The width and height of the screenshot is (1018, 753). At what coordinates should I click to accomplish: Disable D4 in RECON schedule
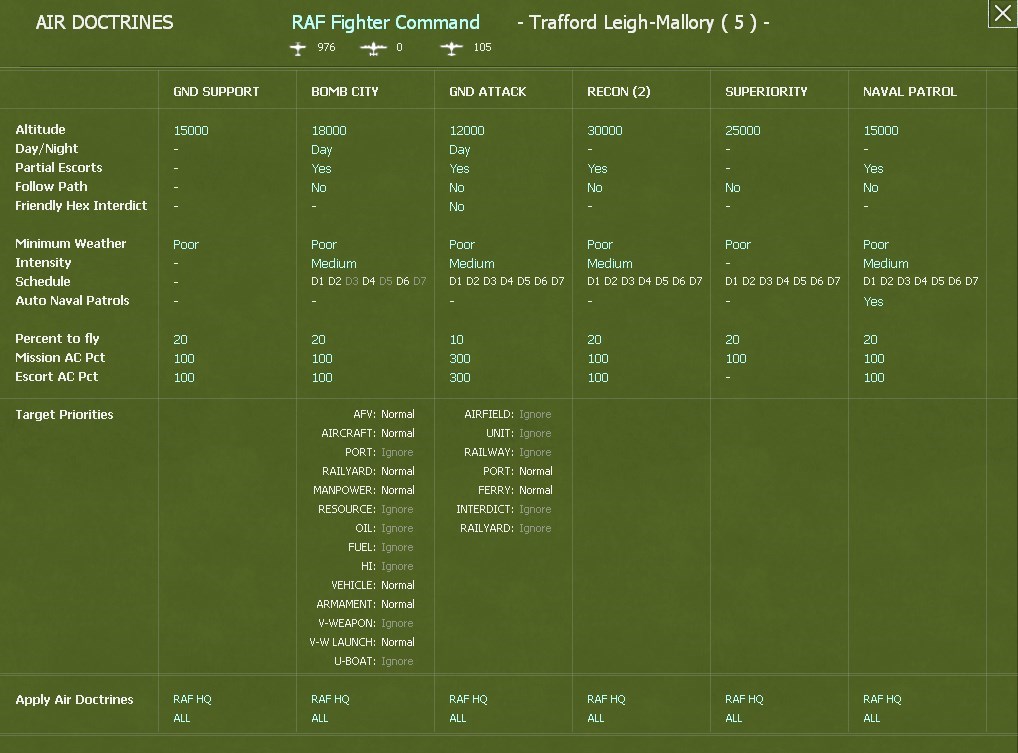[x=645, y=282]
